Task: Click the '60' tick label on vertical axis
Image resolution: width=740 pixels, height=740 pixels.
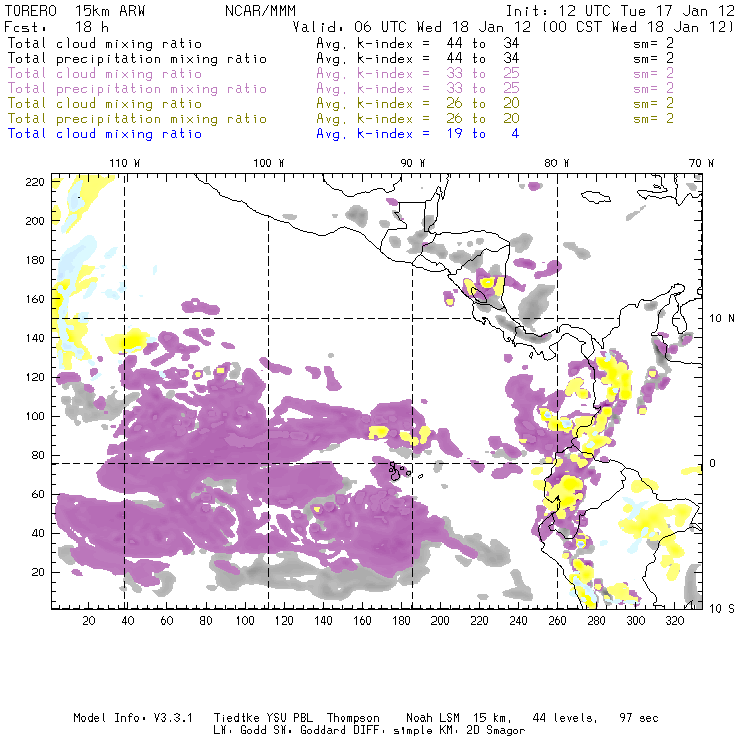Action: click(x=38, y=494)
